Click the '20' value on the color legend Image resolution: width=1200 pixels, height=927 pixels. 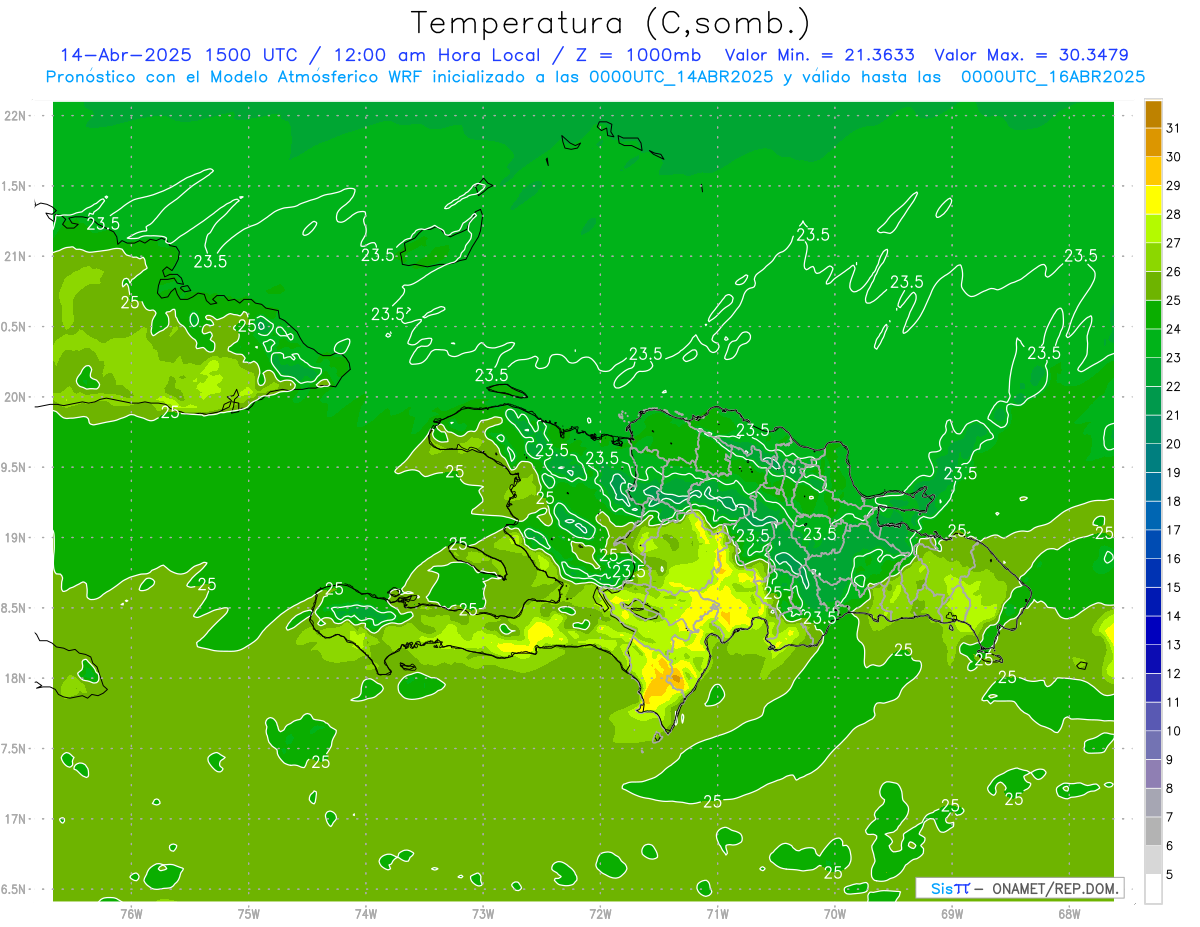(x=1173, y=444)
